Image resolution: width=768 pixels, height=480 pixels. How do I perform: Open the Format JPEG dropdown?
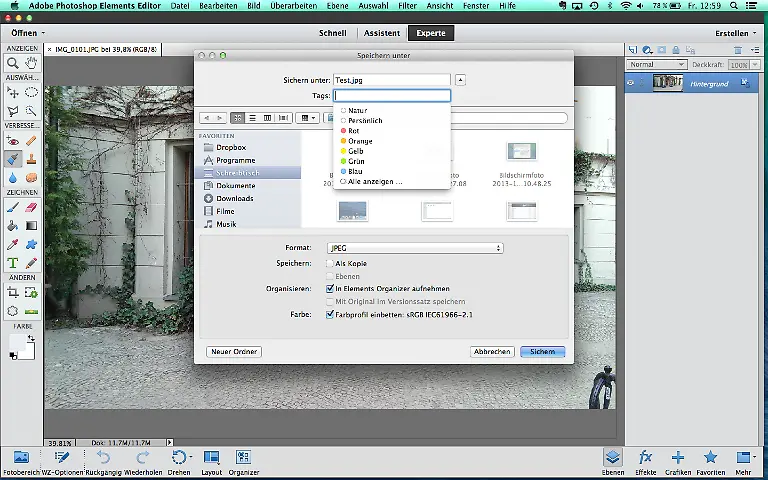pyautogui.click(x=415, y=248)
